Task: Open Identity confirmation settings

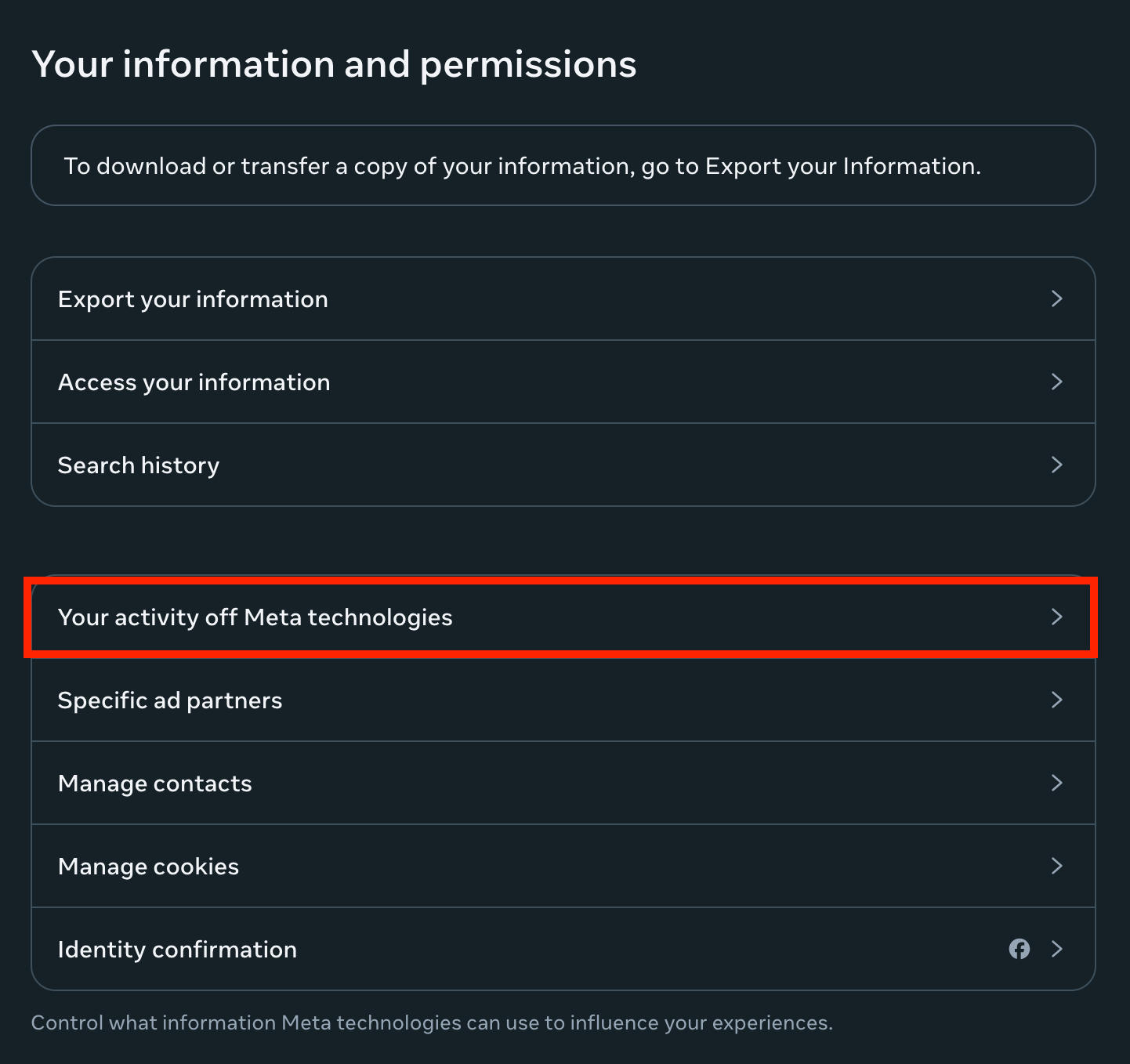Action: [x=177, y=950]
